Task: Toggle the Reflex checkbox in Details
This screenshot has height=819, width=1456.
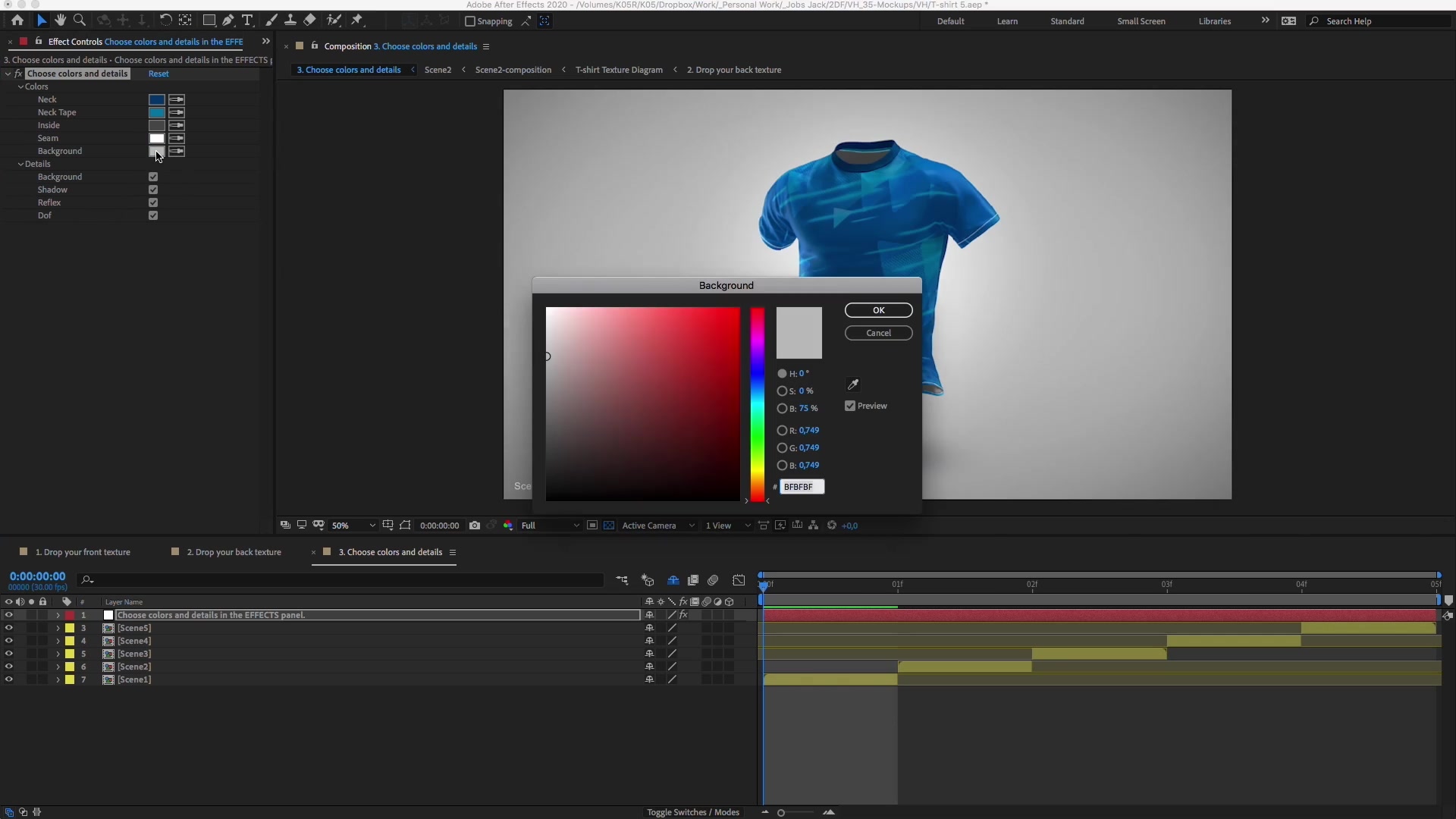Action: click(153, 202)
